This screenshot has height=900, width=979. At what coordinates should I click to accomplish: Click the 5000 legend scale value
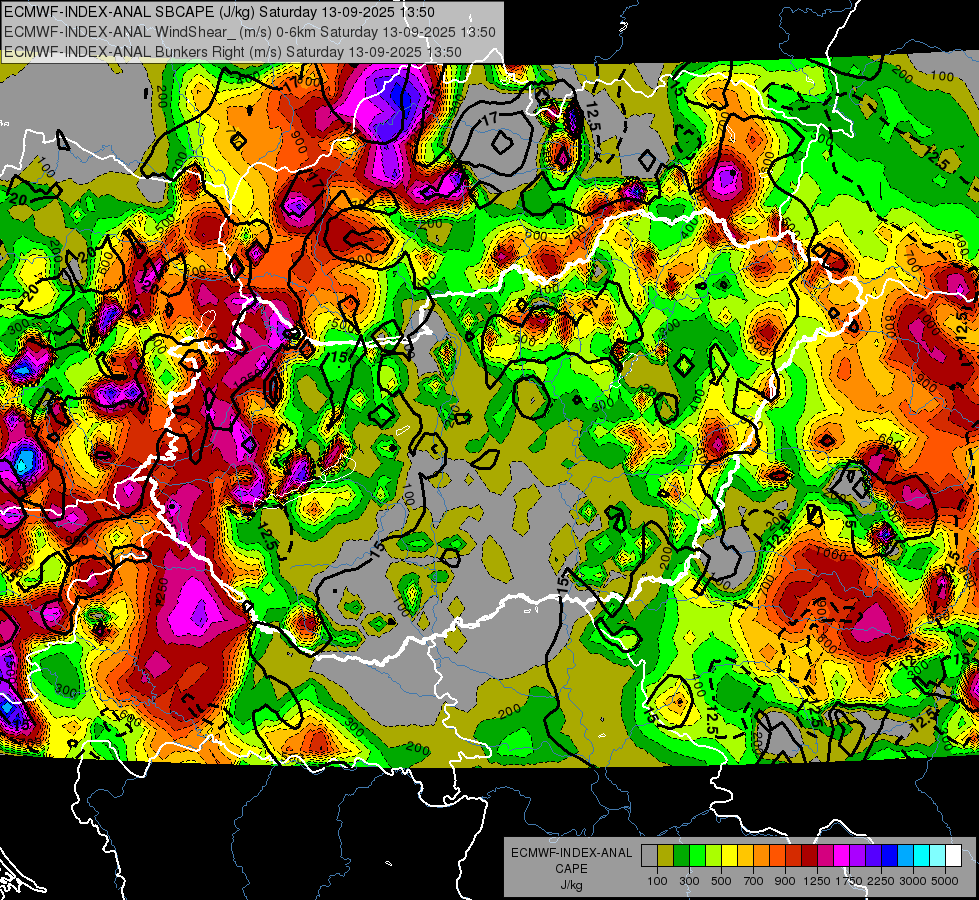click(x=945, y=881)
